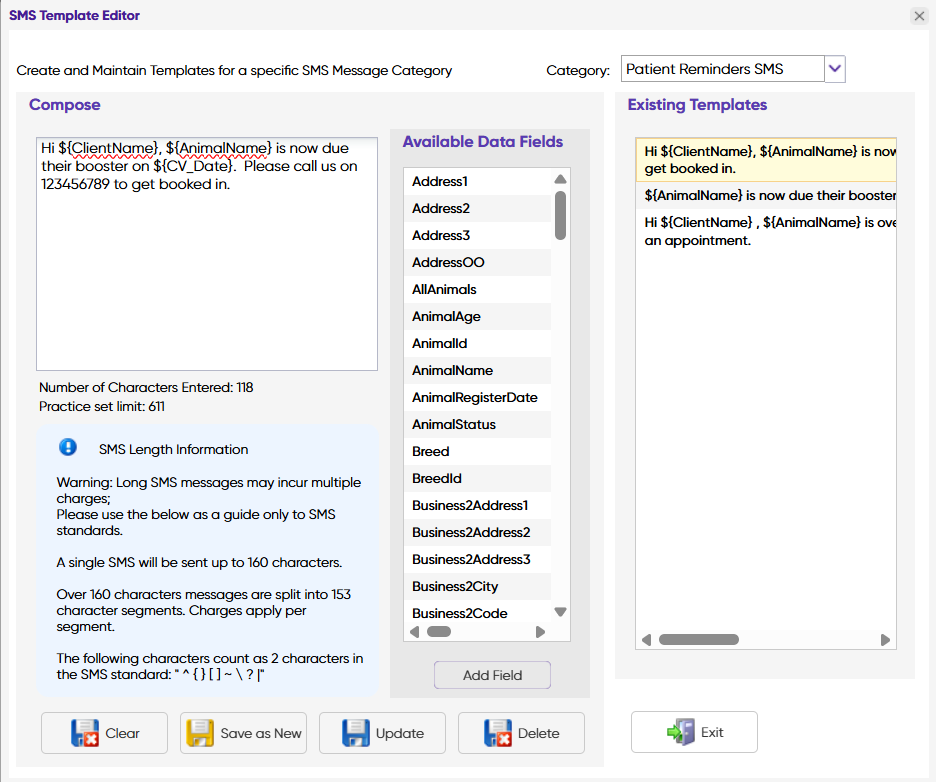Click the Clear button label

(122, 733)
